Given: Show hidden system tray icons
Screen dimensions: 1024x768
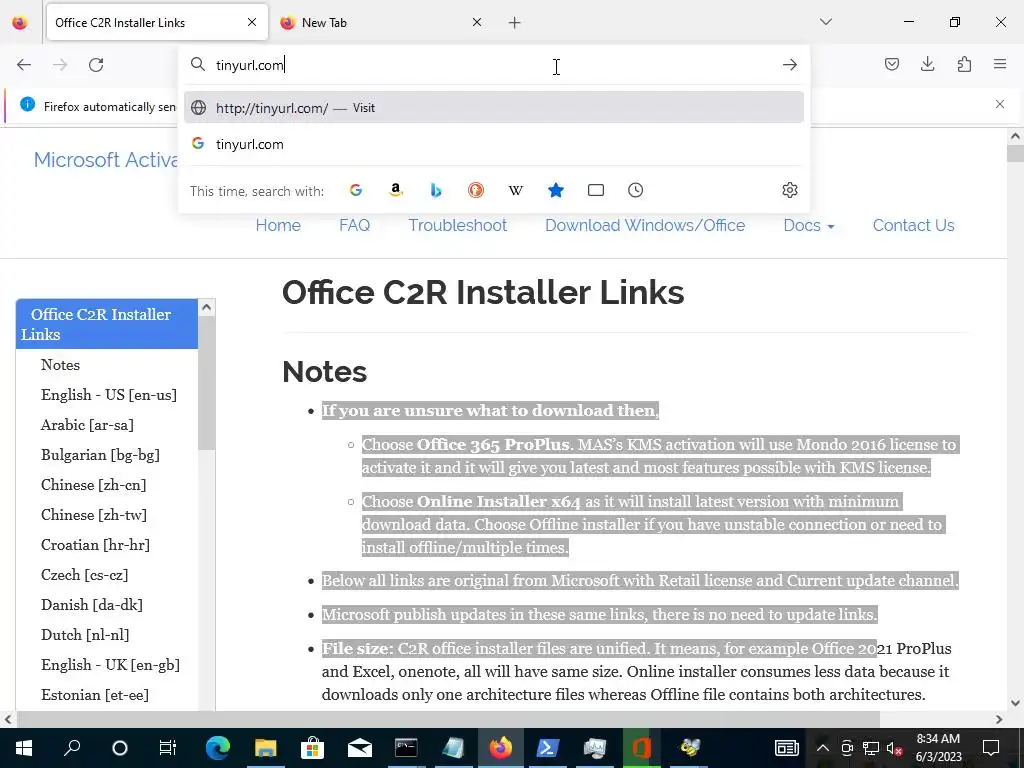Looking at the screenshot, I should pyautogui.click(x=823, y=748).
